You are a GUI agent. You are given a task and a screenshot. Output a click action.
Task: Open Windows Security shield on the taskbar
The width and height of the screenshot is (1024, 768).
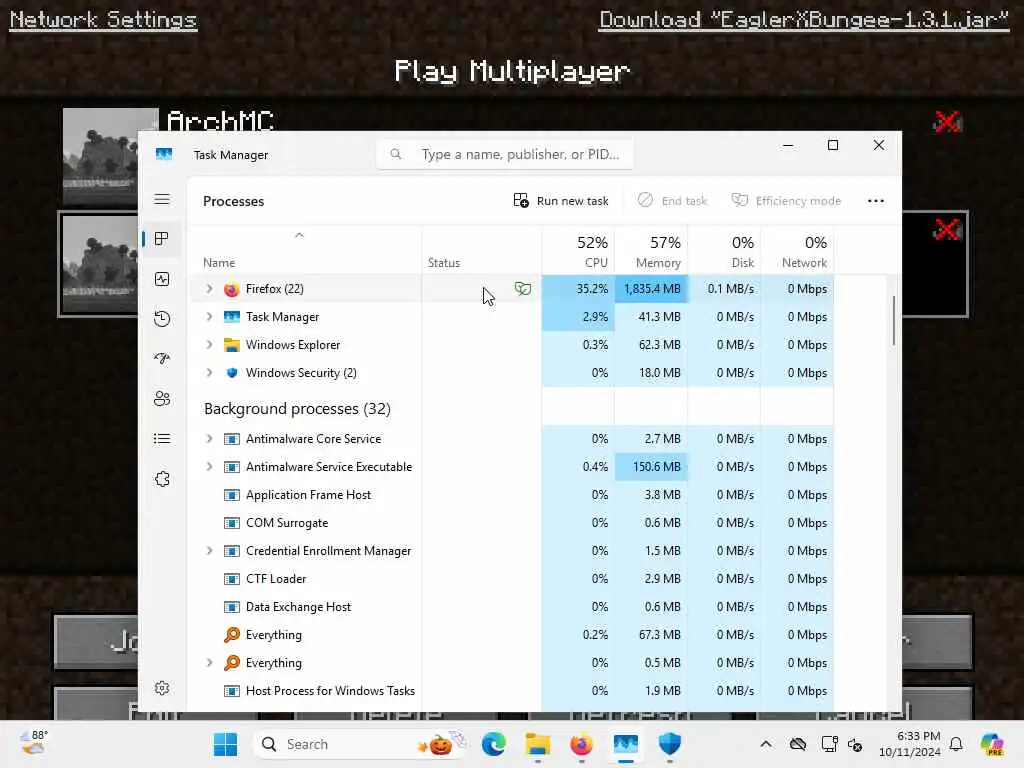click(669, 744)
